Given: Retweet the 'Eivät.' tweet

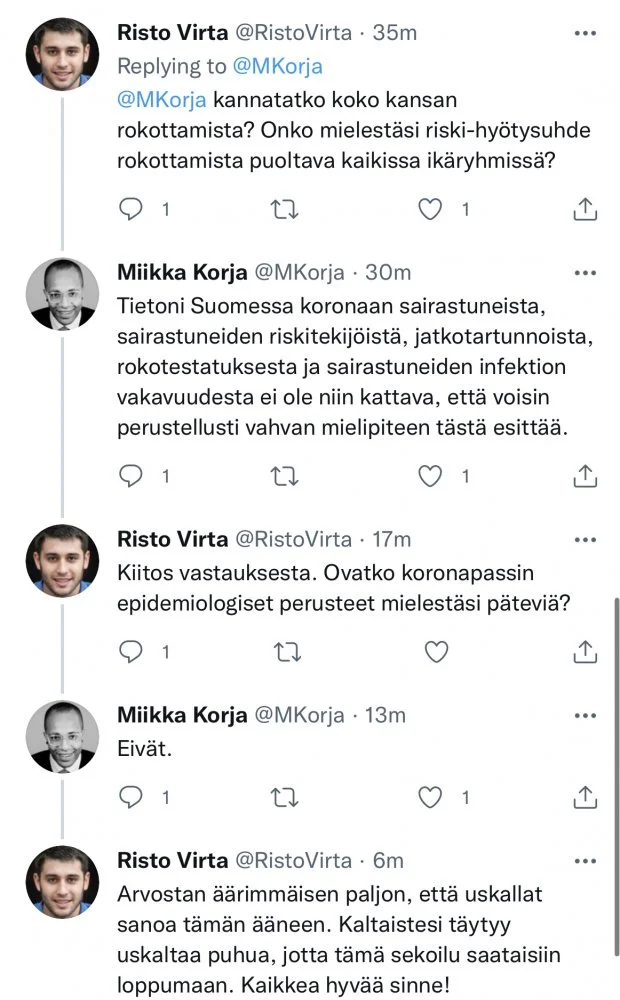Looking at the screenshot, I should point(285,797).
